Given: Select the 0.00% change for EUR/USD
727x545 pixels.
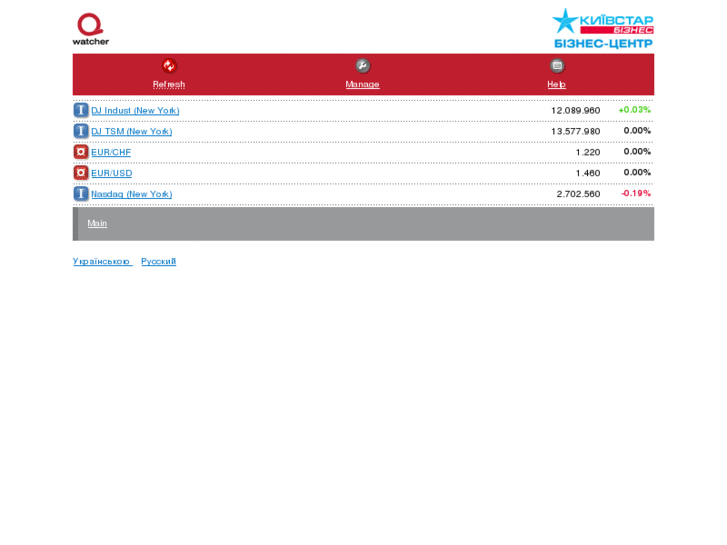Looking at the screenshot, I should [637, 173].
